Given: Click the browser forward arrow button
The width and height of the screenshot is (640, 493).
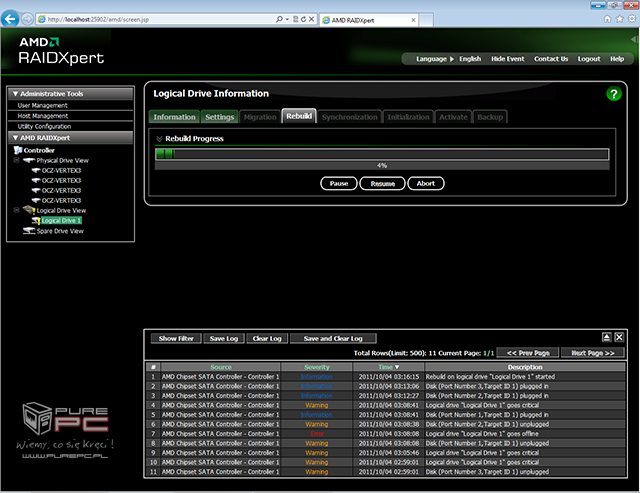Looking at the screenshot, I should [x=27, y=19].
